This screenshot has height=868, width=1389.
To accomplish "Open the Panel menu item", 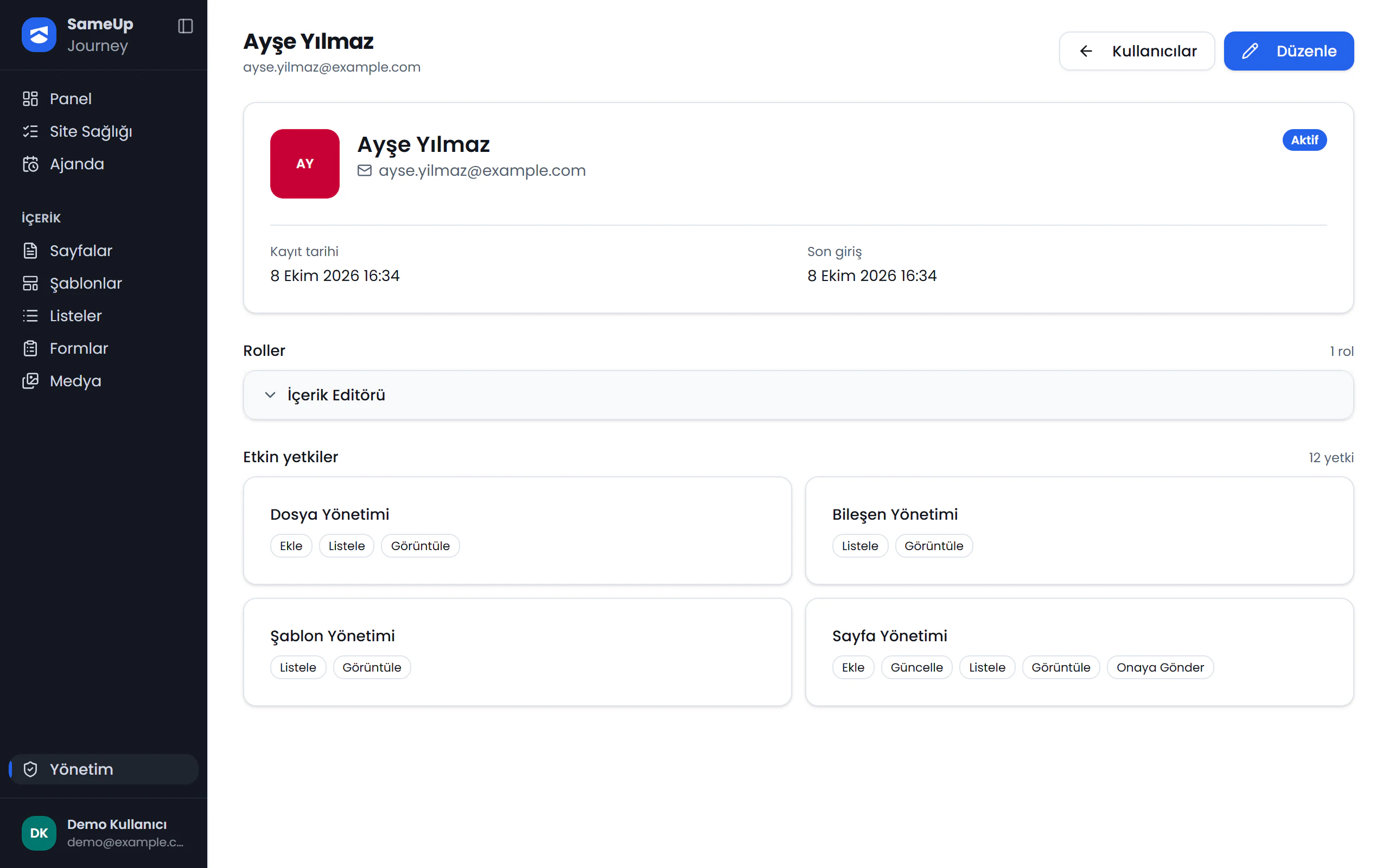I will (103, 99).
